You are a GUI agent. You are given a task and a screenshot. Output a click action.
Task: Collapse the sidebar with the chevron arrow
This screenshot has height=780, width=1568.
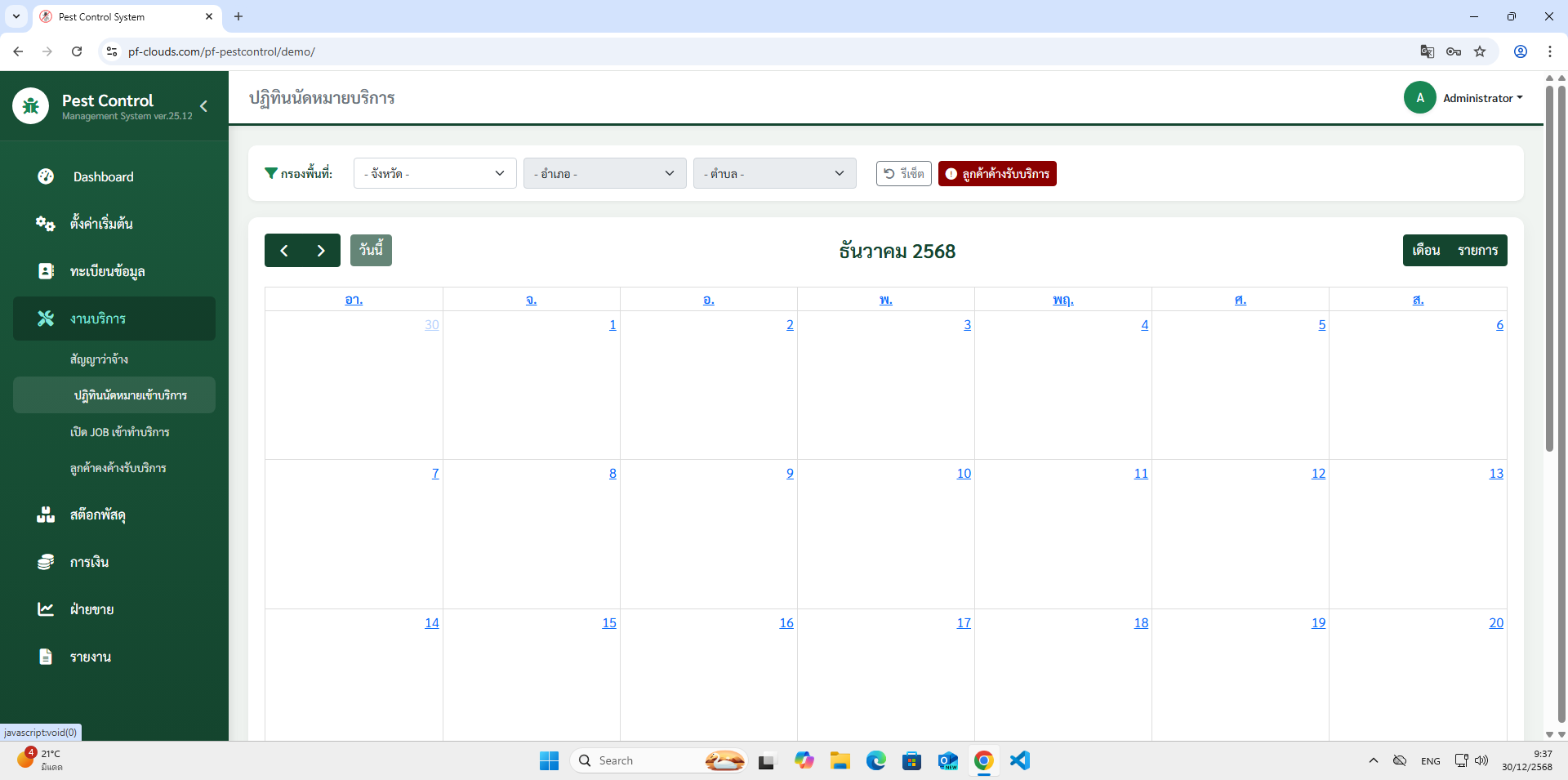click(203, 106)
